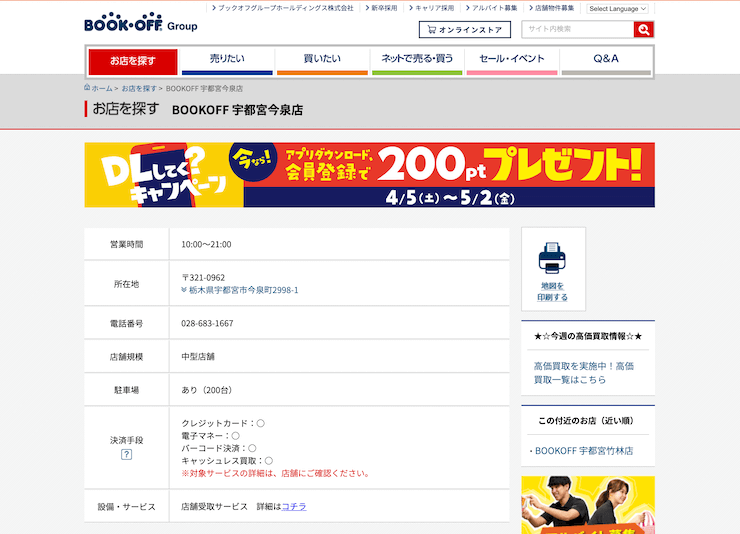The image size is (740, 534).
Task: Click the ★☆今週の高価買取情報☆★ heading
Action: point(588,336)
